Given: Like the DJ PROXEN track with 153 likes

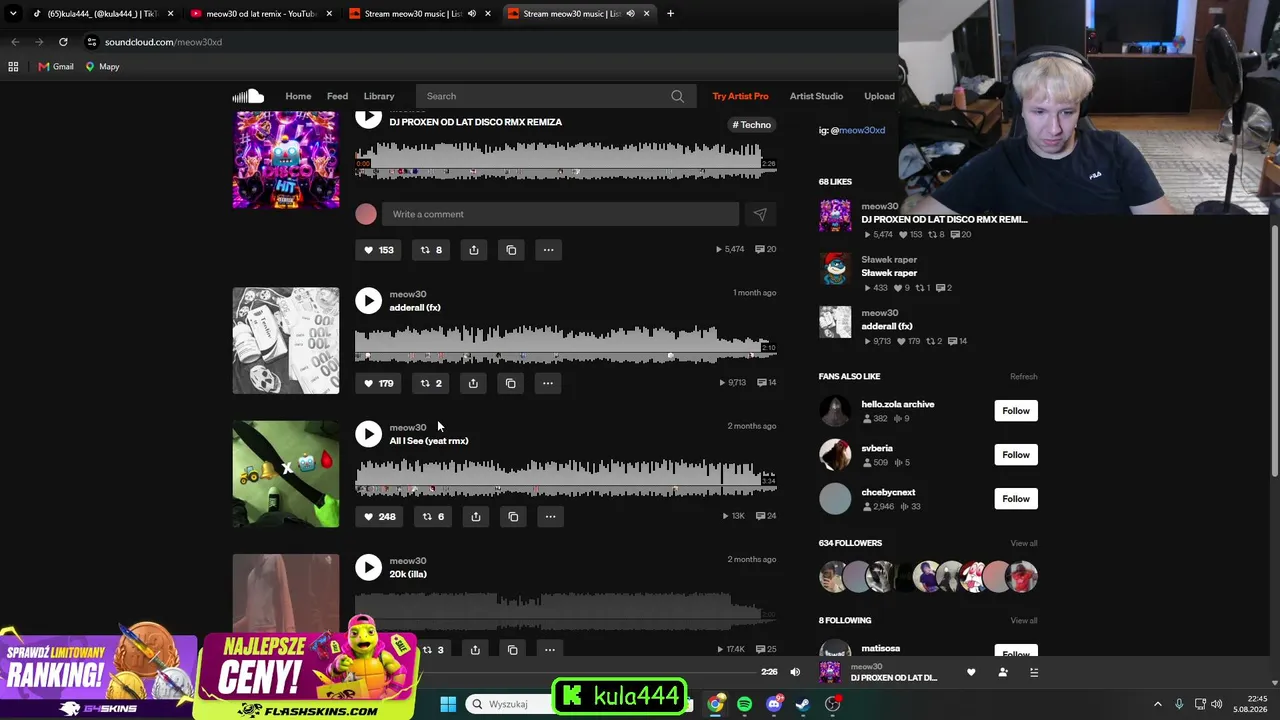Looking at the screenshot, I should click(378, 250).
